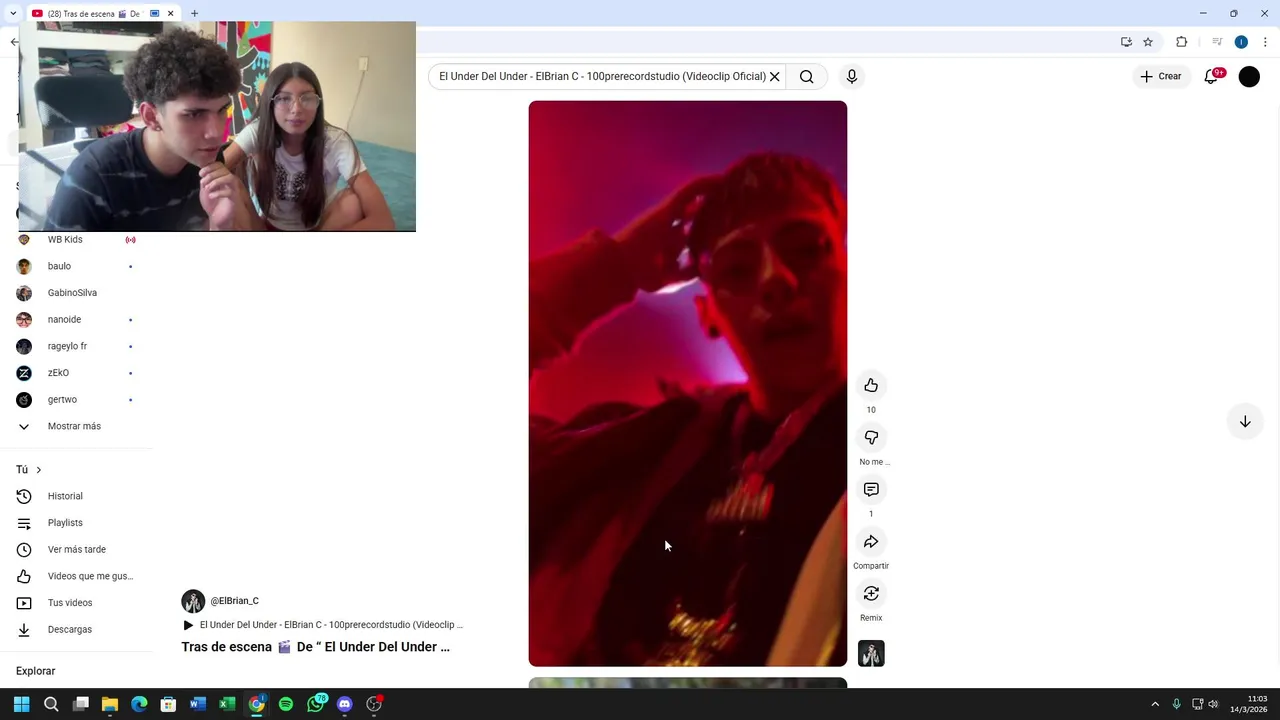The height and width of the screenshot is (720, 1280).
Task: Open the Short's comments icon
Action: pyautogui.click(x=871, y=490)
